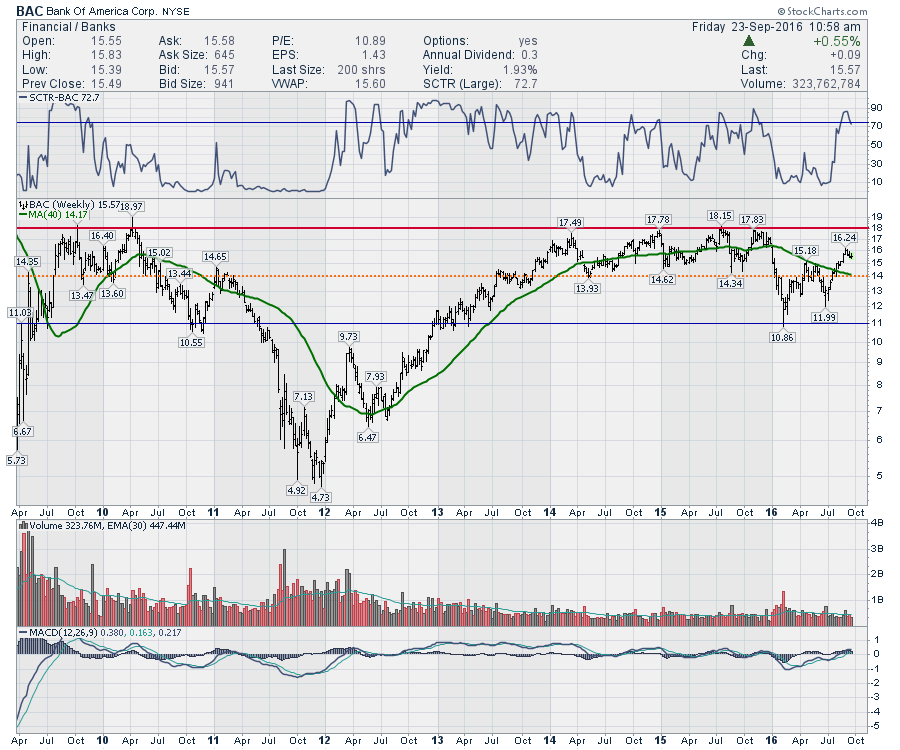Select the Prev Close value 15.49
The image size is (900, 750).
pos(106,84)
